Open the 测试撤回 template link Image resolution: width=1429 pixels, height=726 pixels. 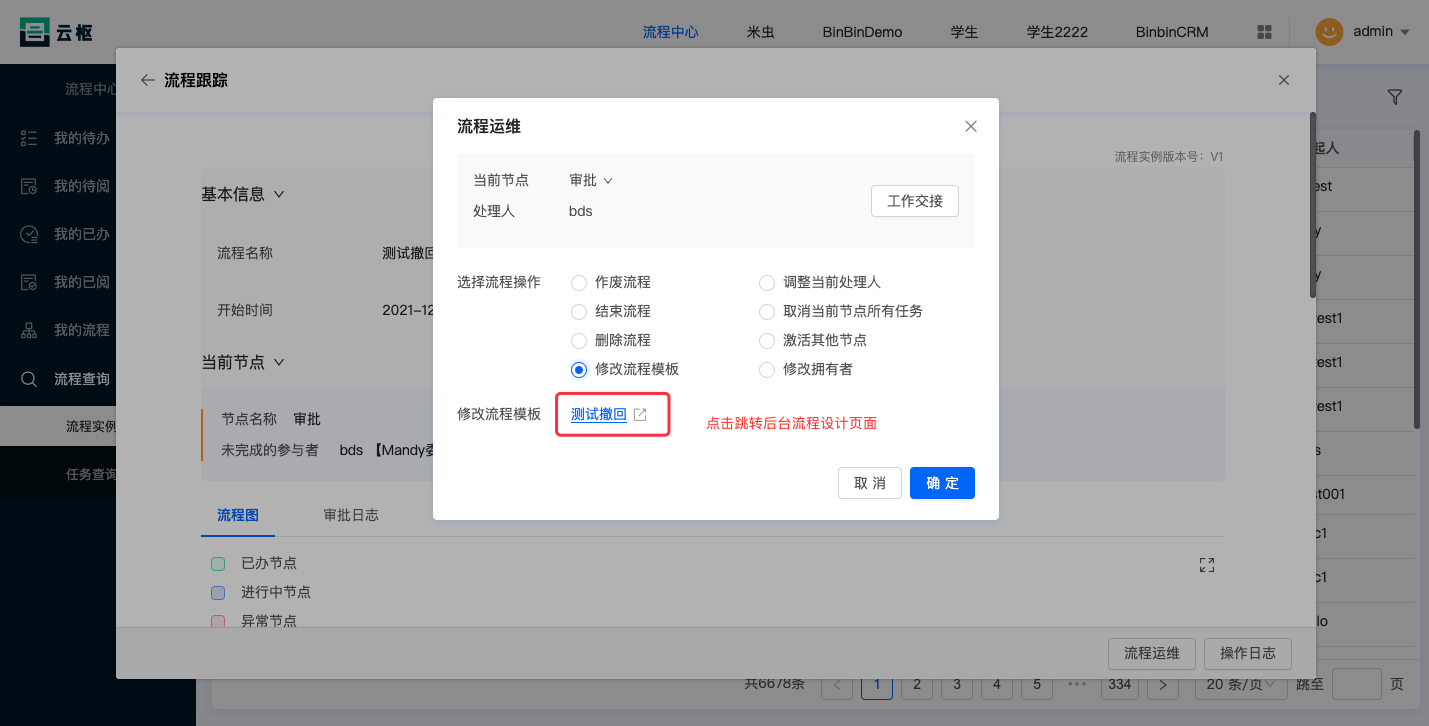coord(599,415)
